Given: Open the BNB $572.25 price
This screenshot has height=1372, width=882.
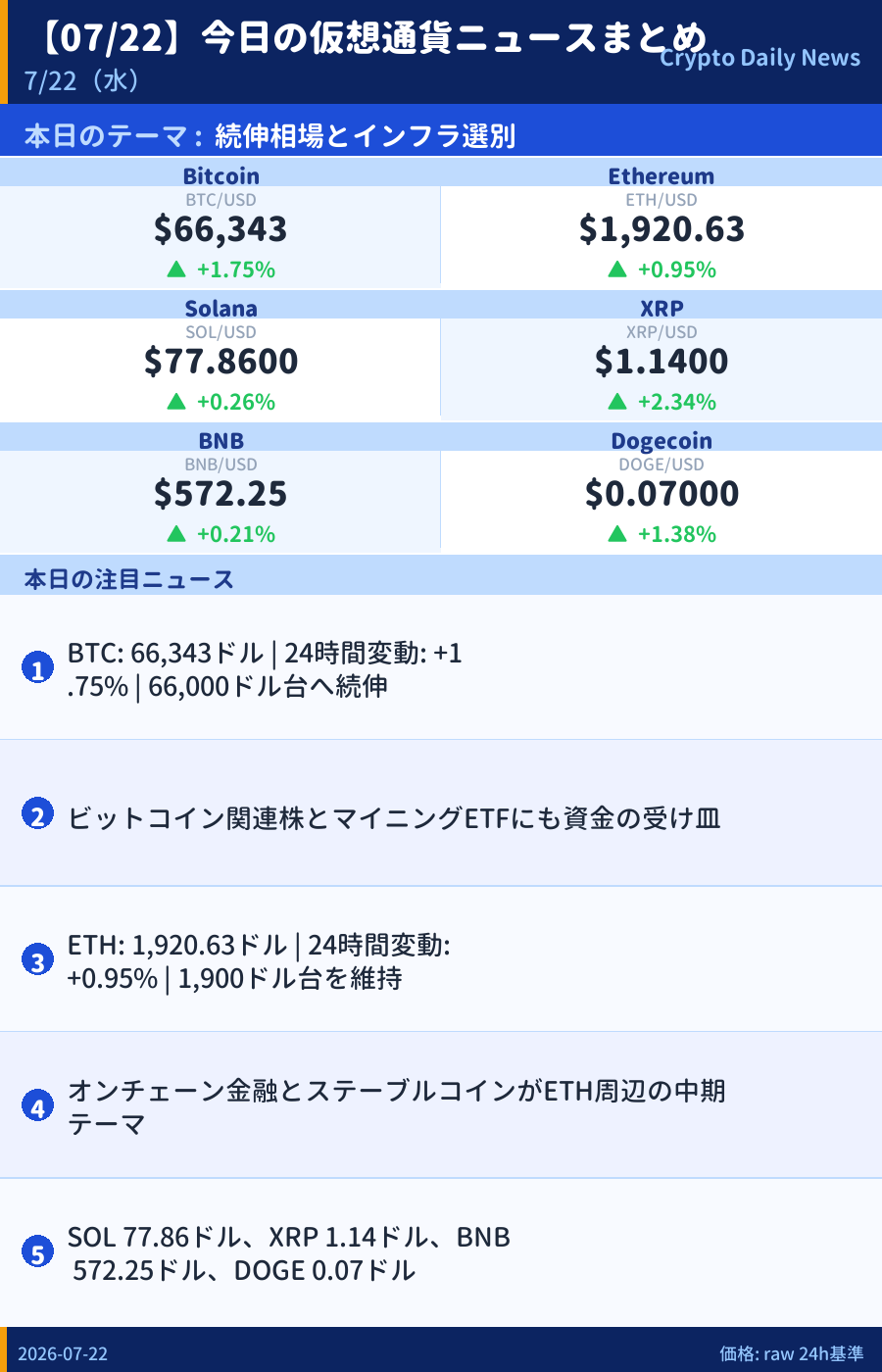Looking at the screenshot, I should point(220,493).
